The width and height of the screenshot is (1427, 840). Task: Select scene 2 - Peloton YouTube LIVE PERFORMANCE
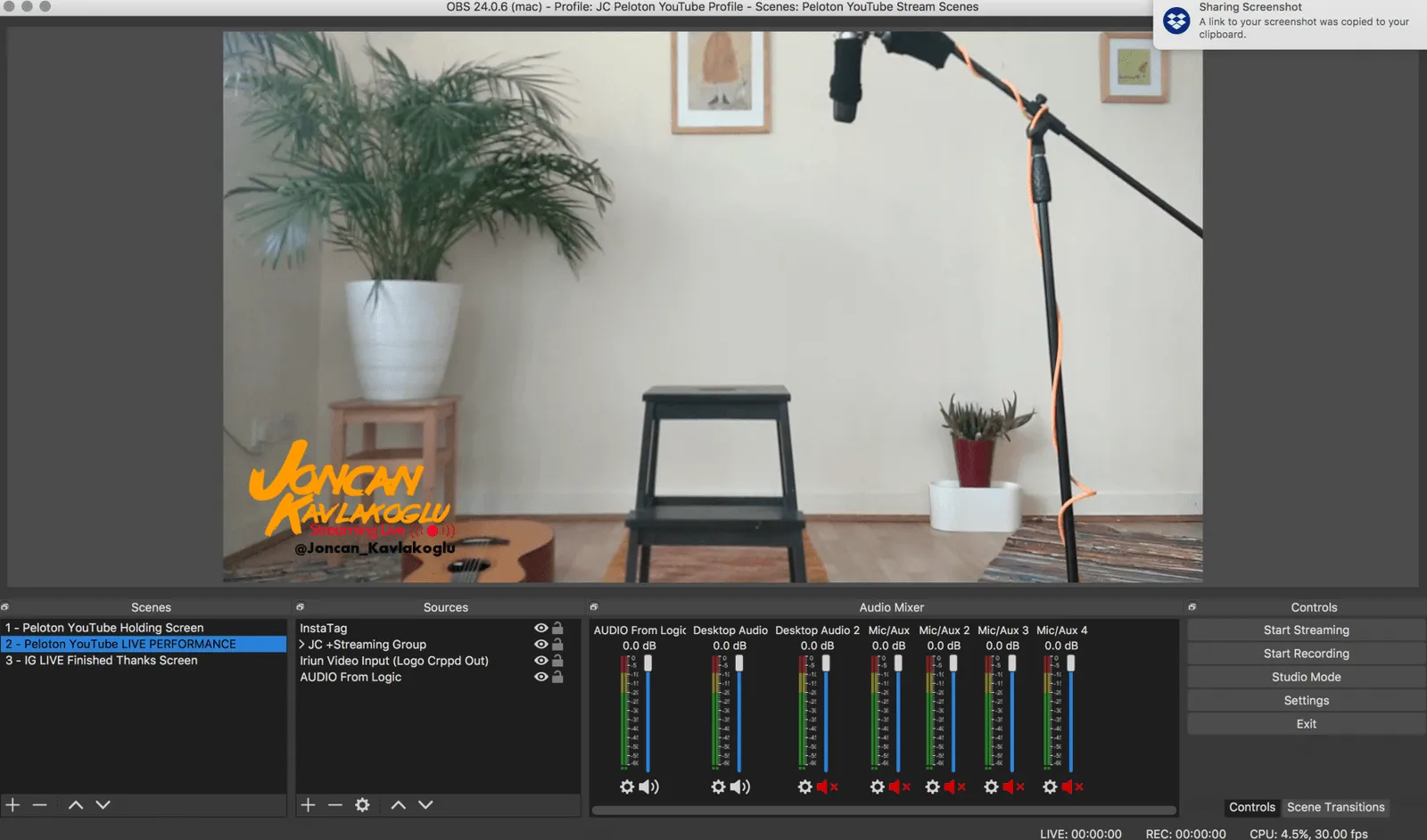(x=144, y=644)
